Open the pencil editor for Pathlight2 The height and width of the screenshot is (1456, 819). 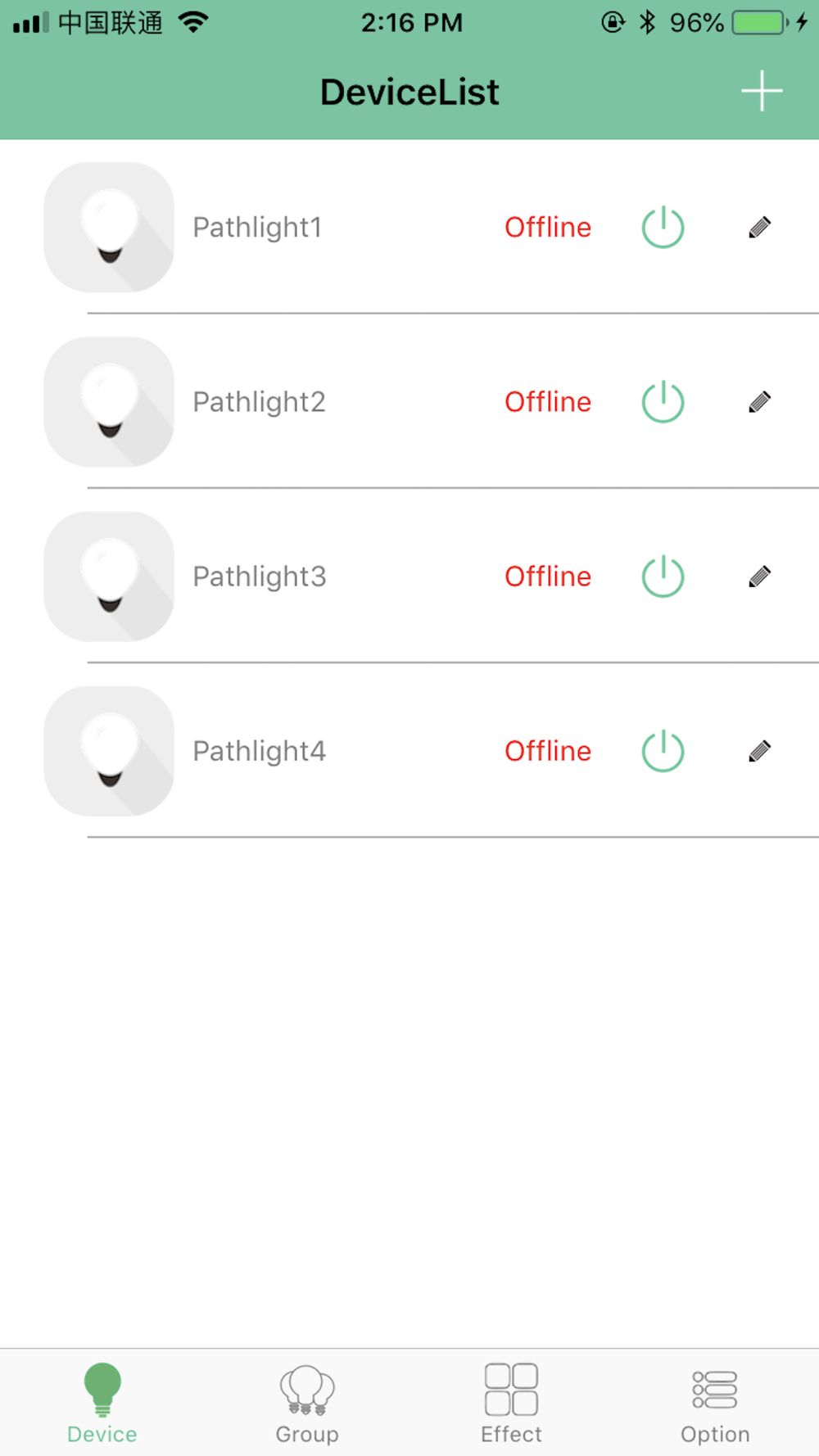coord(759,402)
